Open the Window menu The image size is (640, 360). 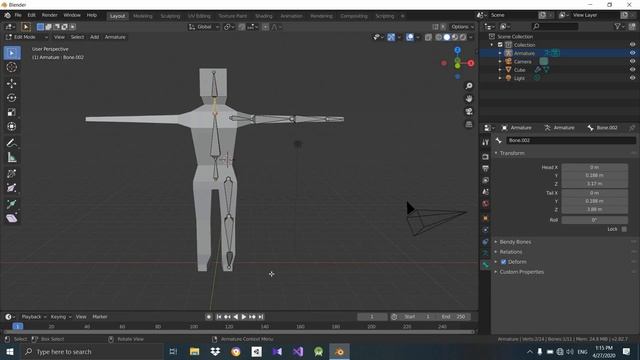(x=72, y=15)
